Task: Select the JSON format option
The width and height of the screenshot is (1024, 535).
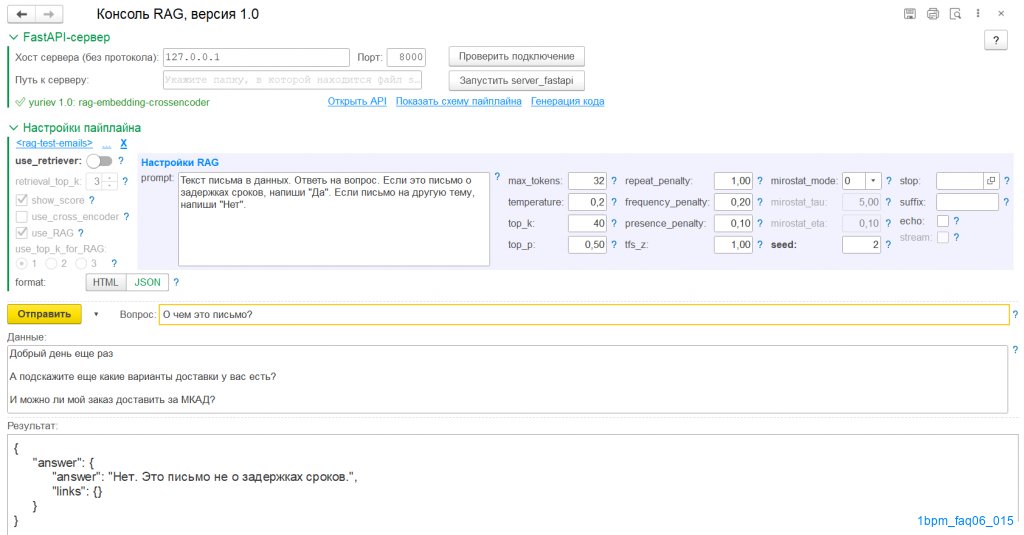Action: (x=147, y=283)
